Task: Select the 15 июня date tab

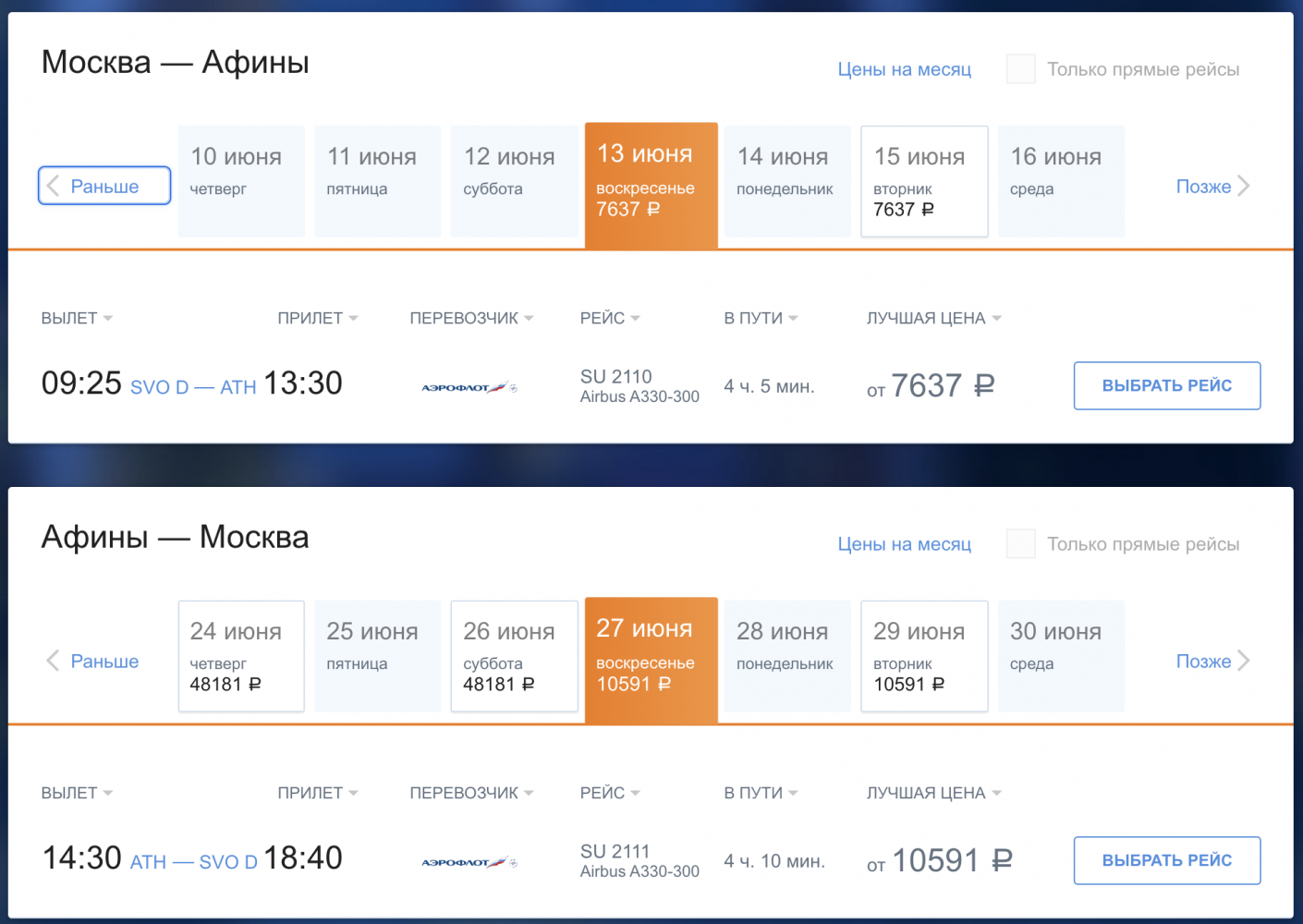Action: (924, 182)
